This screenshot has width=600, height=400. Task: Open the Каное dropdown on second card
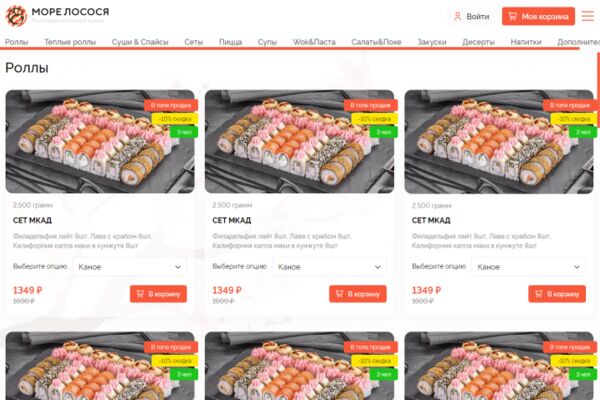pos(329,267)
